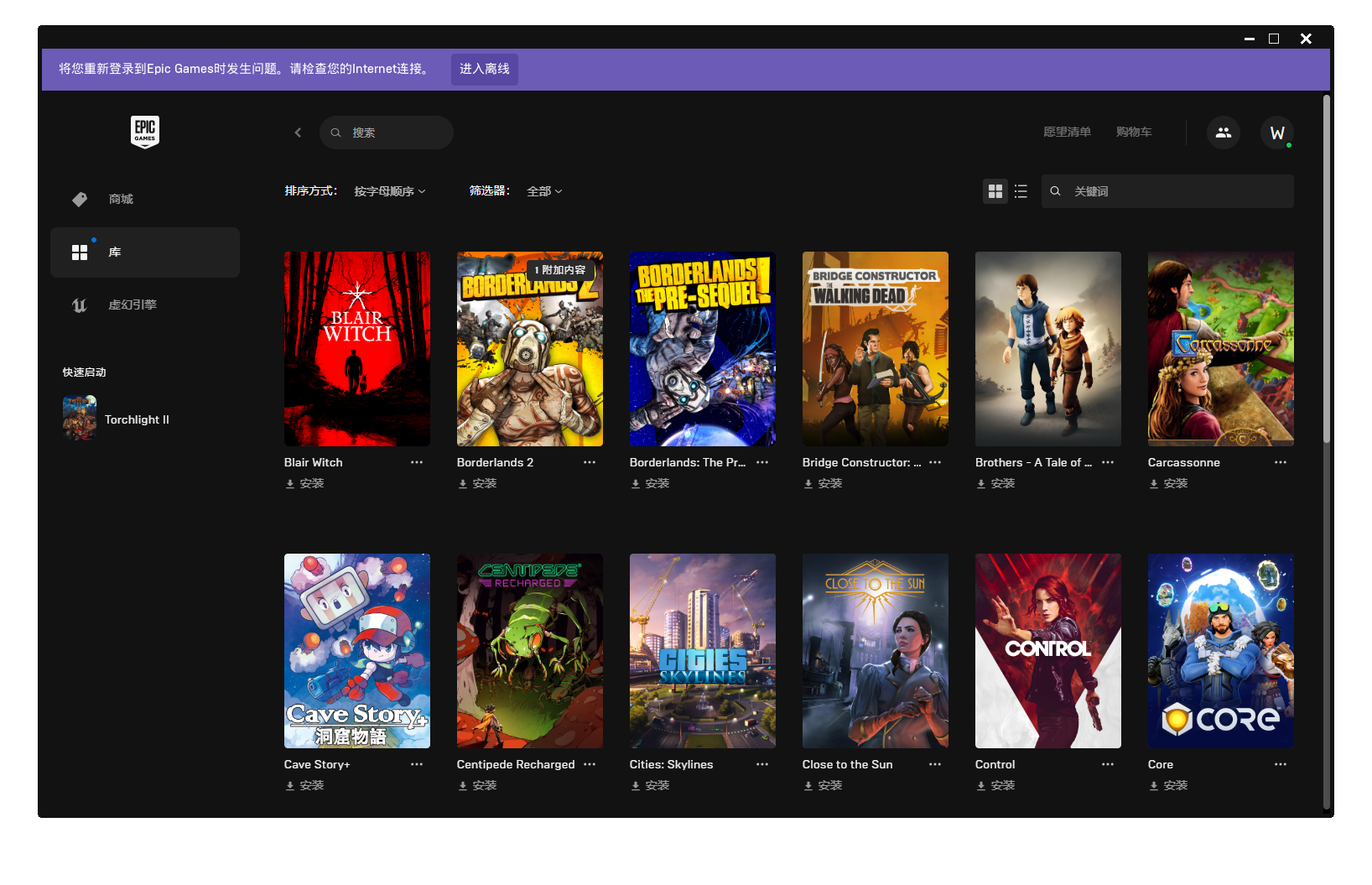Select the Control cover art
Image resolution: width=1372 pixels, height=885 pixels.
pyautogui.click(x=1048, y=651)
